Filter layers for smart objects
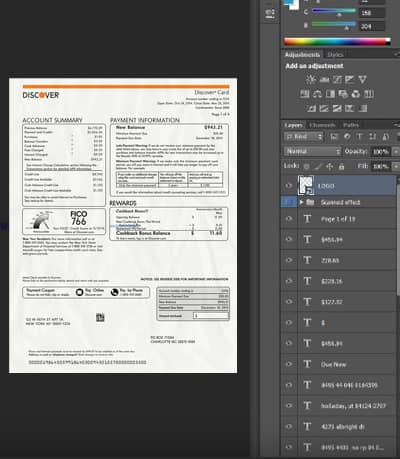The height and width of the screenshot is (459, 400). pos(385,136)
